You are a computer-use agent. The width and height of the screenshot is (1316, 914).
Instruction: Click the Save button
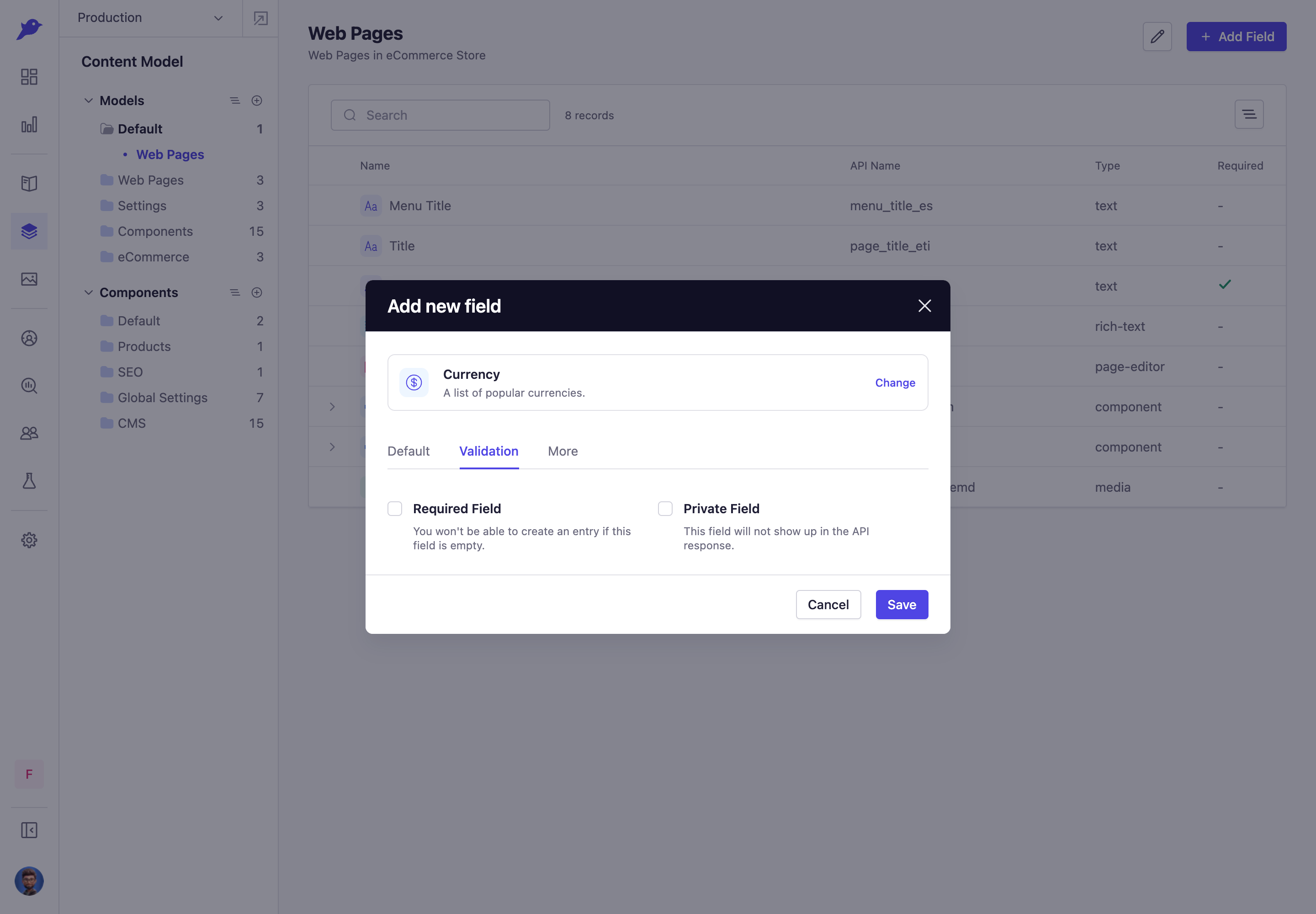pos(902,605)
